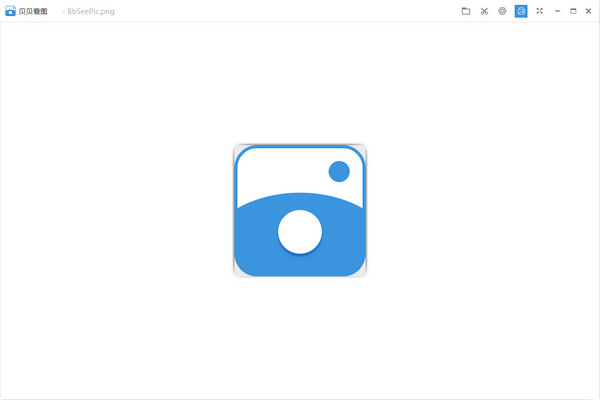Close the image viewer window

point(589,11)
